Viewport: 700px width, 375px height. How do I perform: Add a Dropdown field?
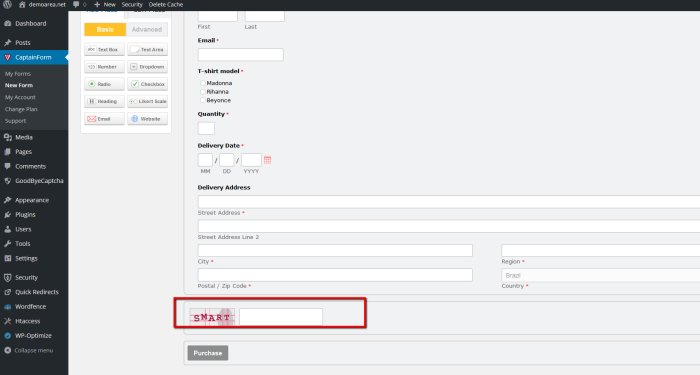pyautogui.click(x=147, y=67)
